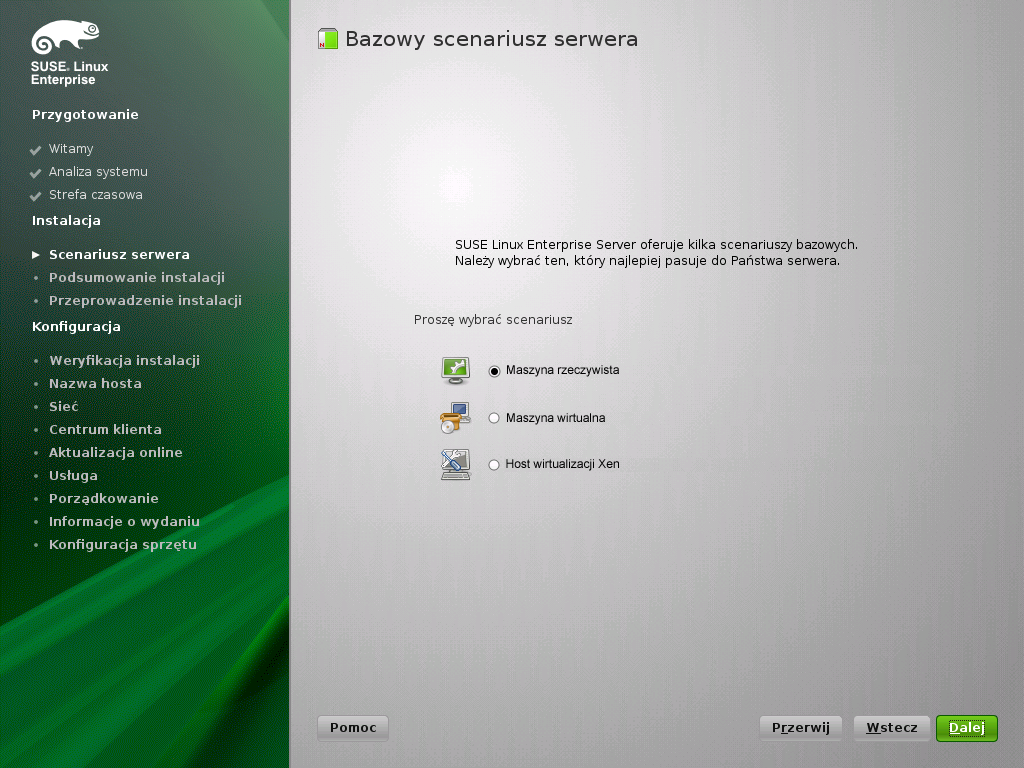Click the checkmark next to Analiza systemu
This screenshot has width=1024, height=768.
[x=35, y=173]
